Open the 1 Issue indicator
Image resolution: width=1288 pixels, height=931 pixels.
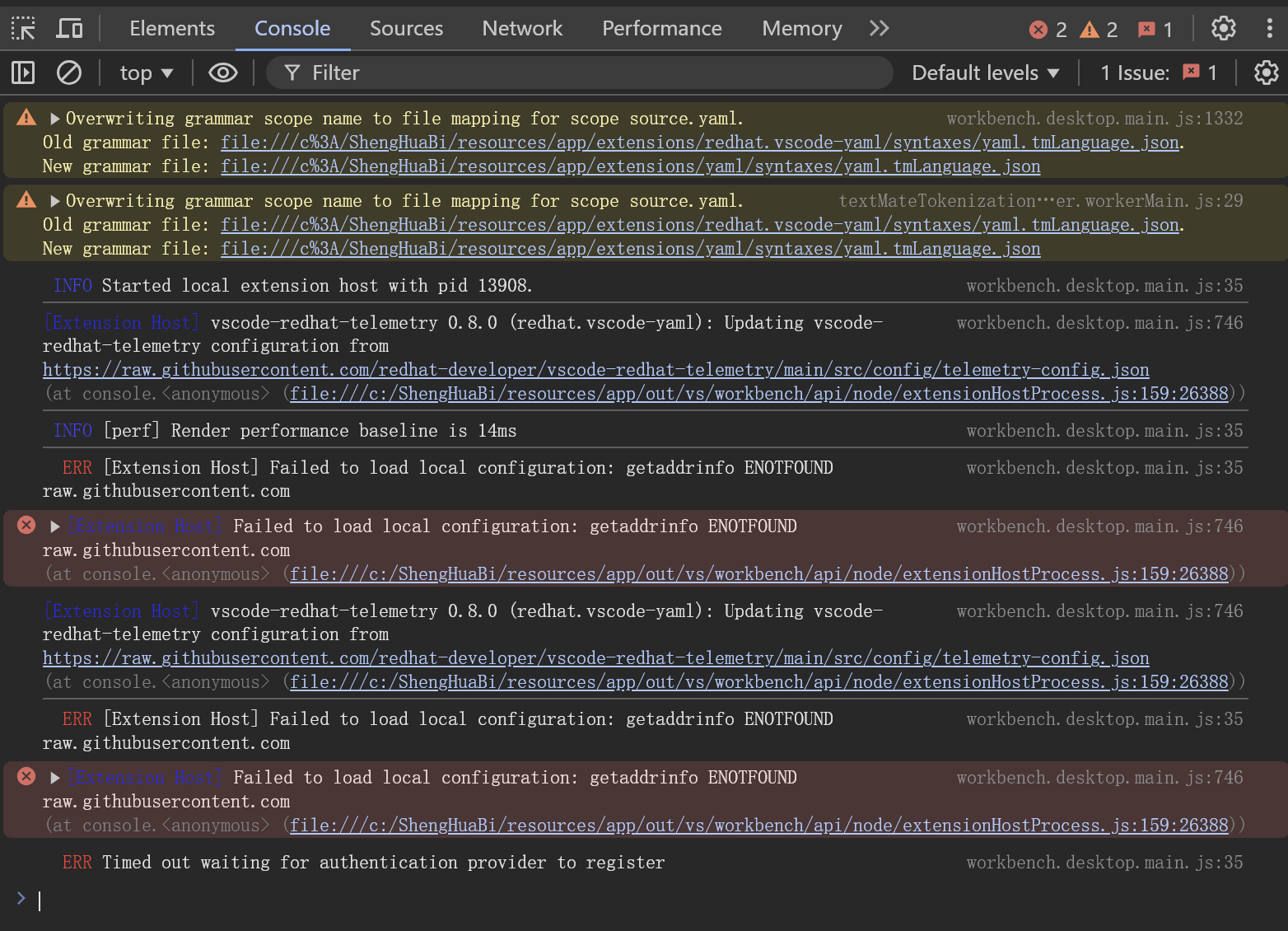1159,73
